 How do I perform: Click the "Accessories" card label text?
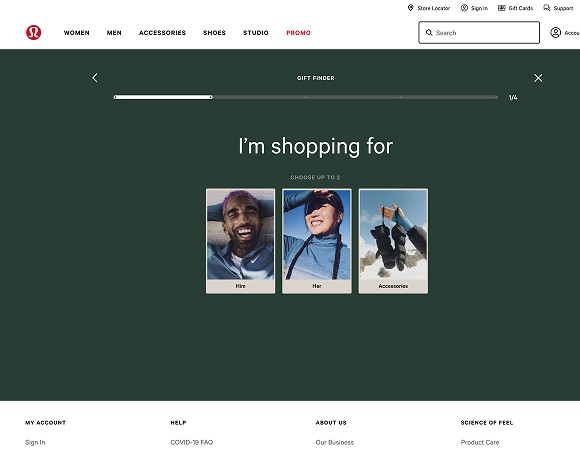click(393, 286)
